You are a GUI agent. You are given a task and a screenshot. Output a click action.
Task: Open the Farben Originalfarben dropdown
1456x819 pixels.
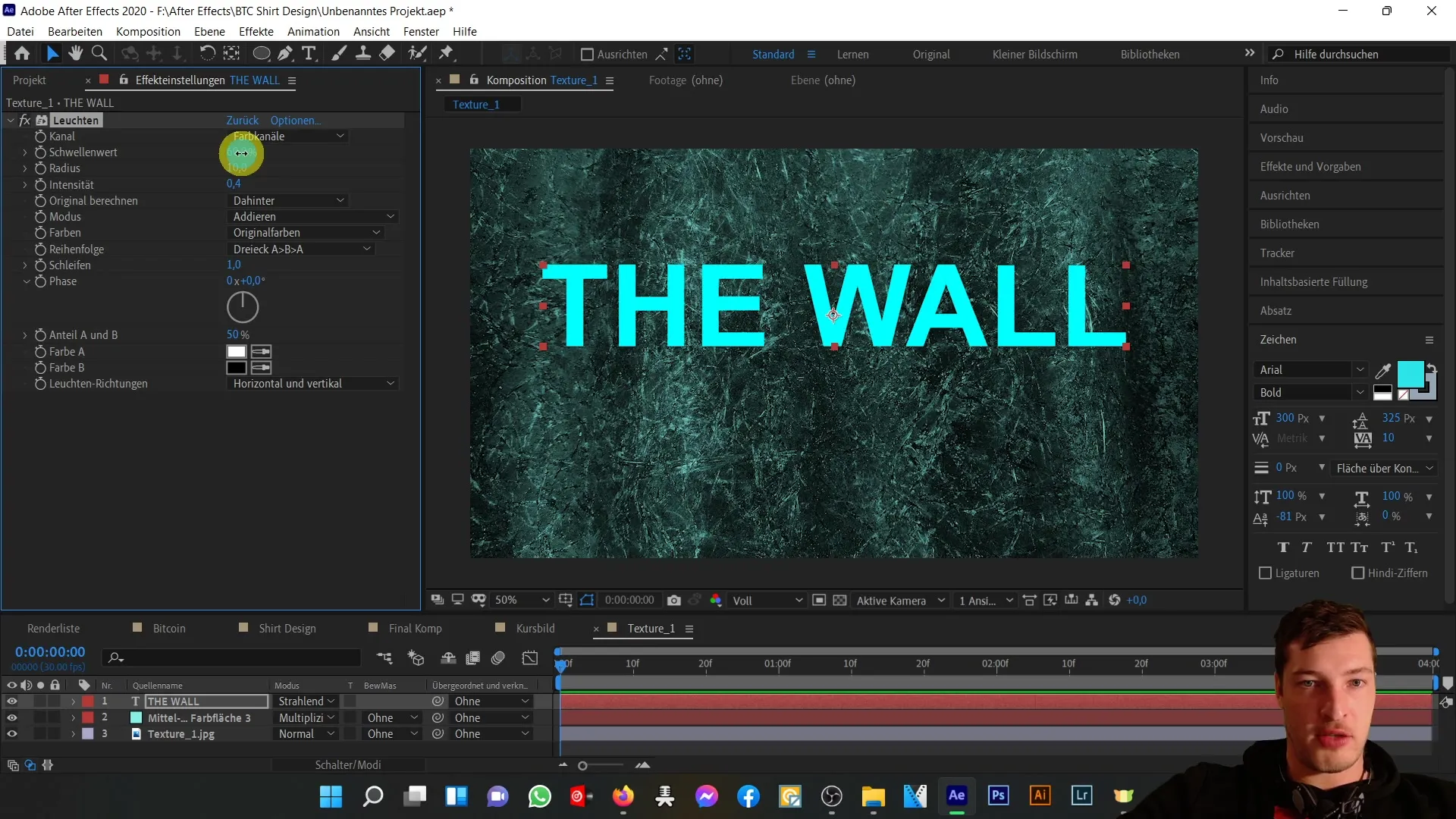point(306,233)
